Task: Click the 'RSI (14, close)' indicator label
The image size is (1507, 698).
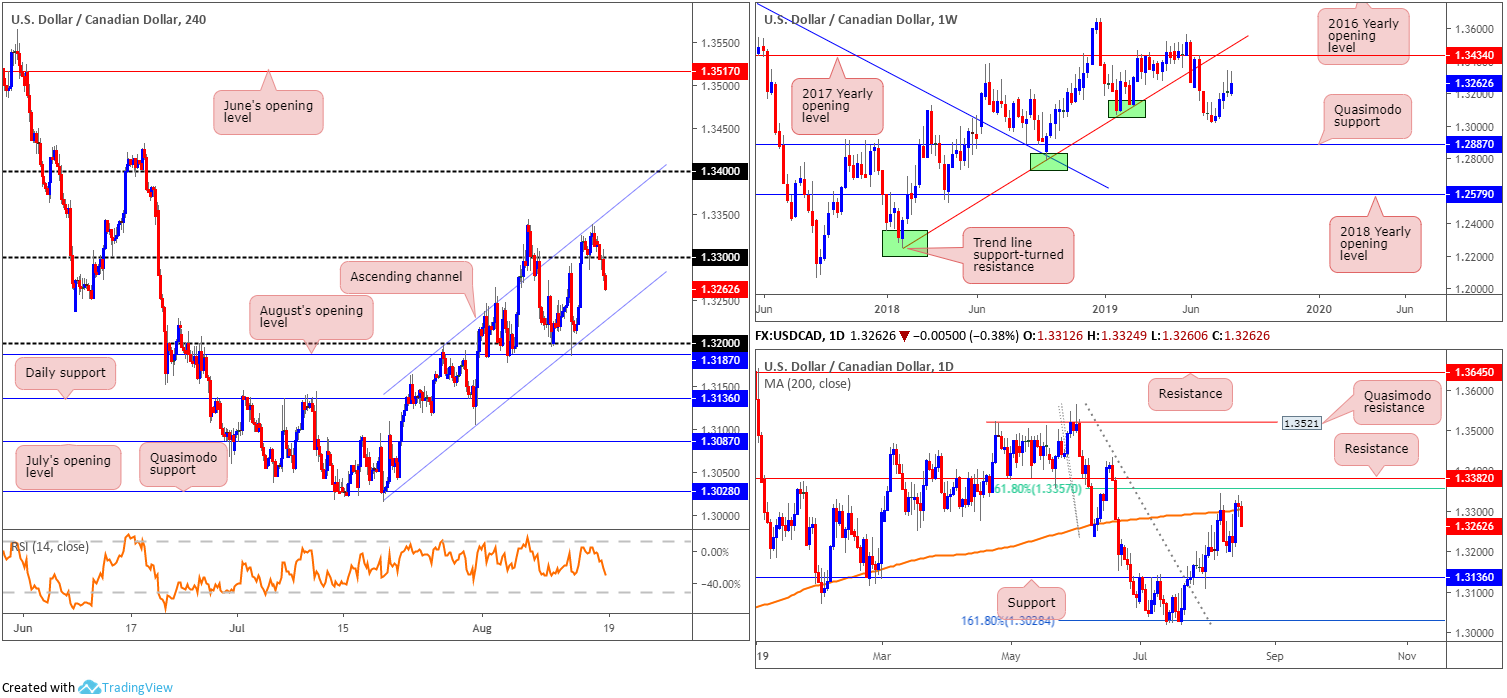Action: click(x=49, y=547)
